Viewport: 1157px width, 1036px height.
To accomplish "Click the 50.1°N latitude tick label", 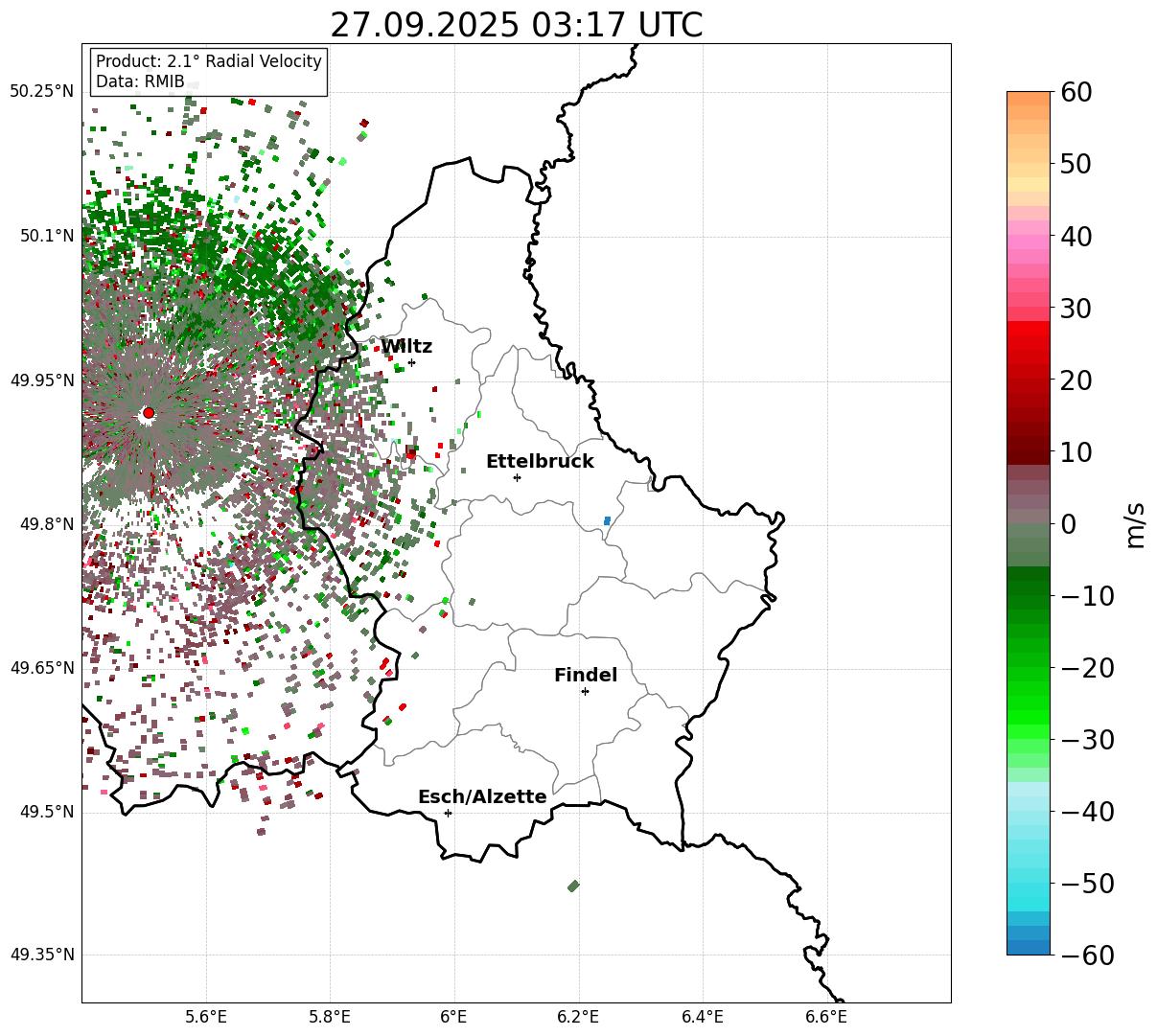I will point(46,236).
